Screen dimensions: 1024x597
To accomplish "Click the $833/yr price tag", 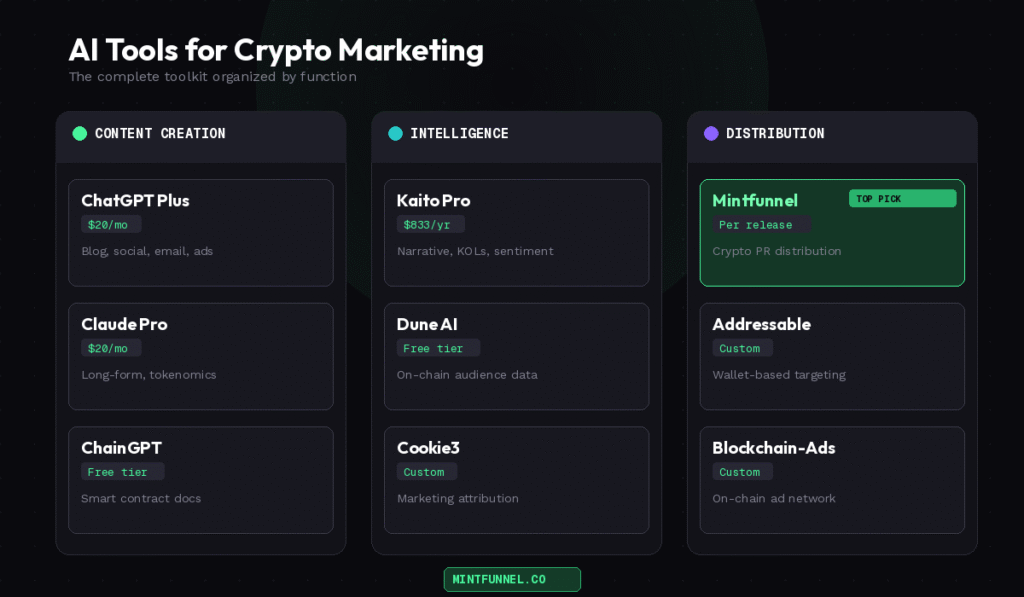I will 430,225.
